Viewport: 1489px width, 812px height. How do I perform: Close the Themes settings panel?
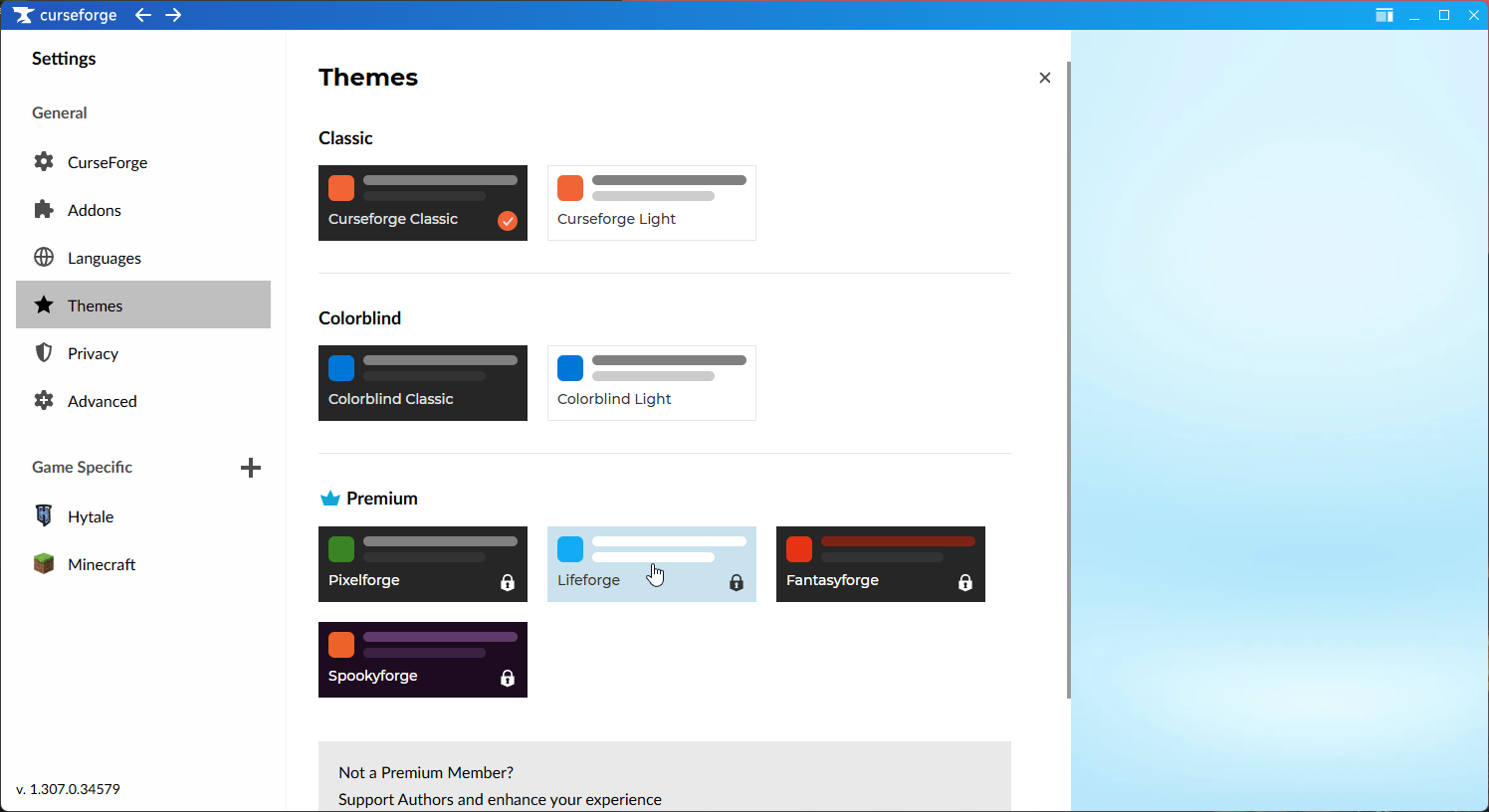click(x=1044, y=78)
